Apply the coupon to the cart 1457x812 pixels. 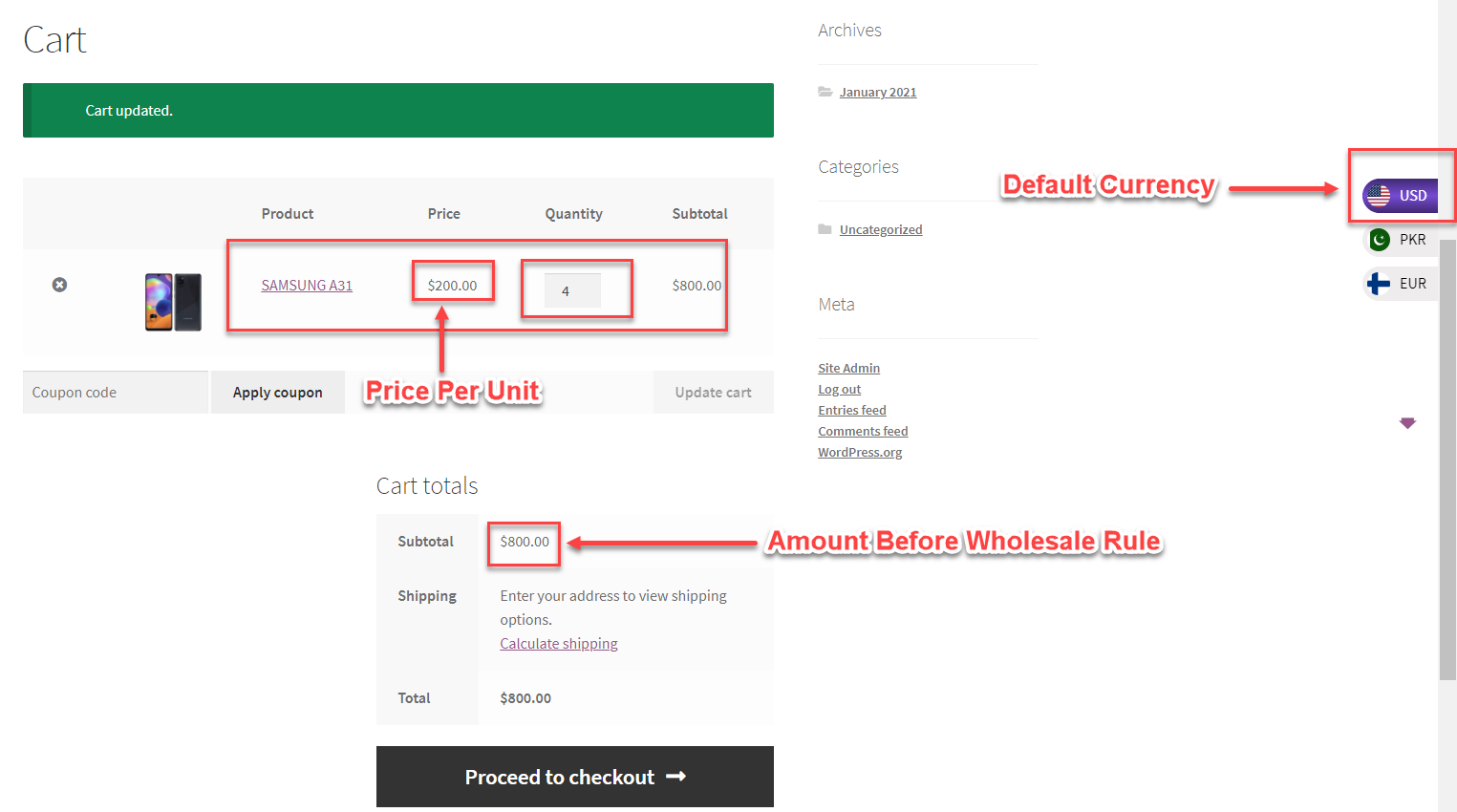278,393
